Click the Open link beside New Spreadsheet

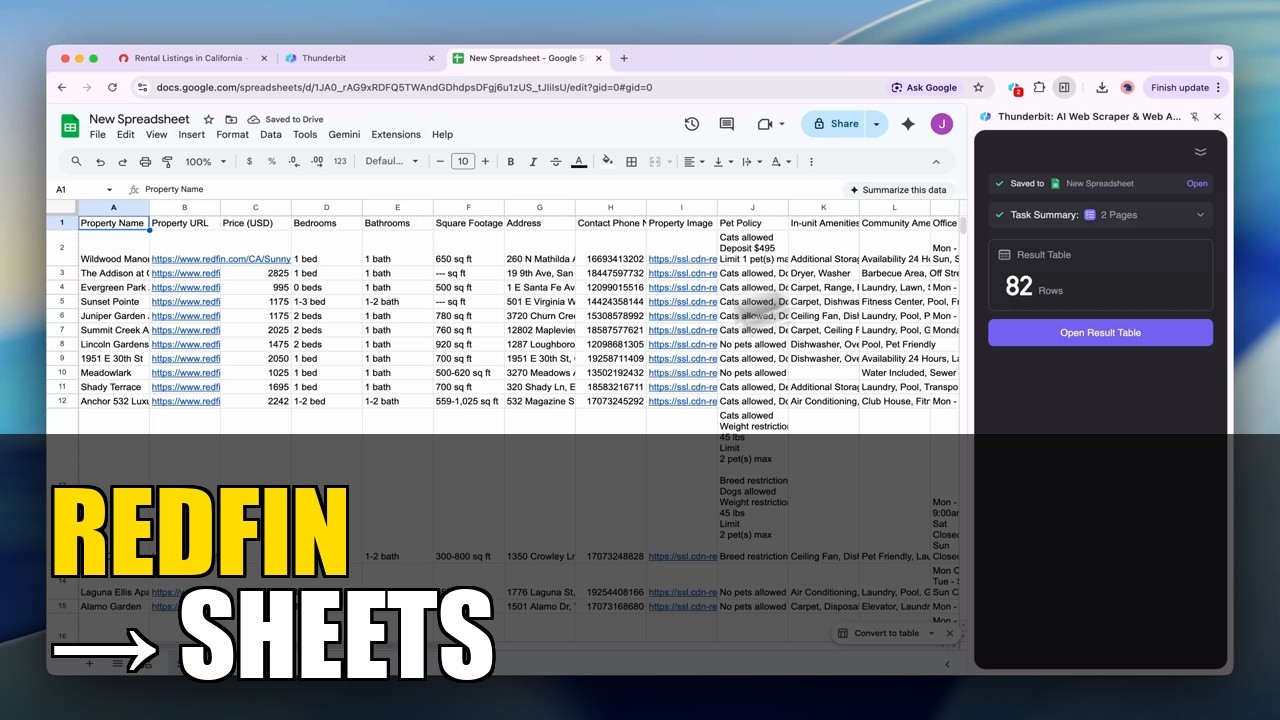(x=1197, y=183)
